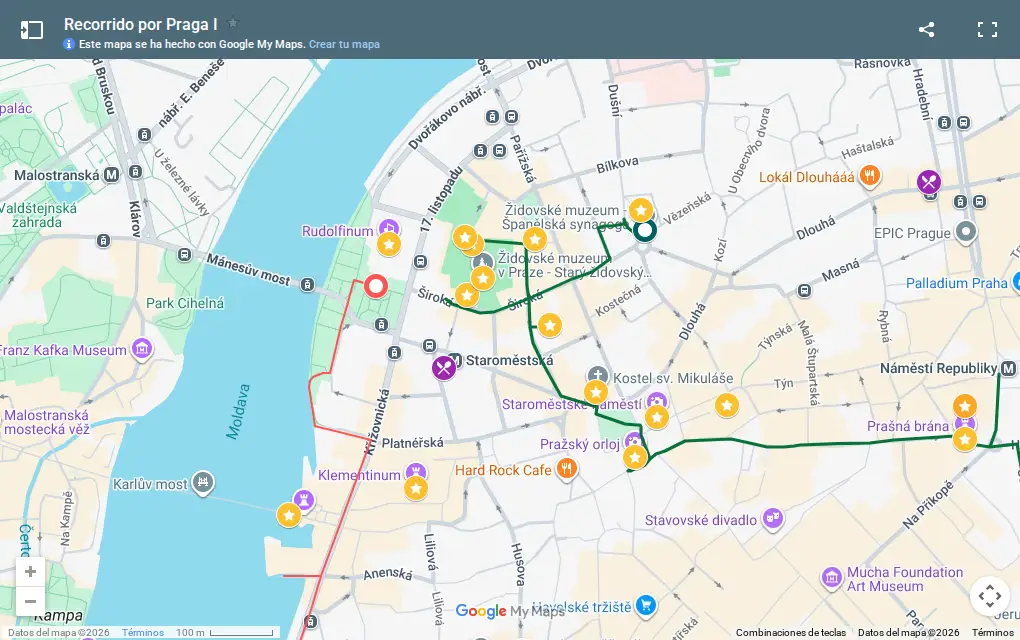Click the Palladium Praha label

956,283
